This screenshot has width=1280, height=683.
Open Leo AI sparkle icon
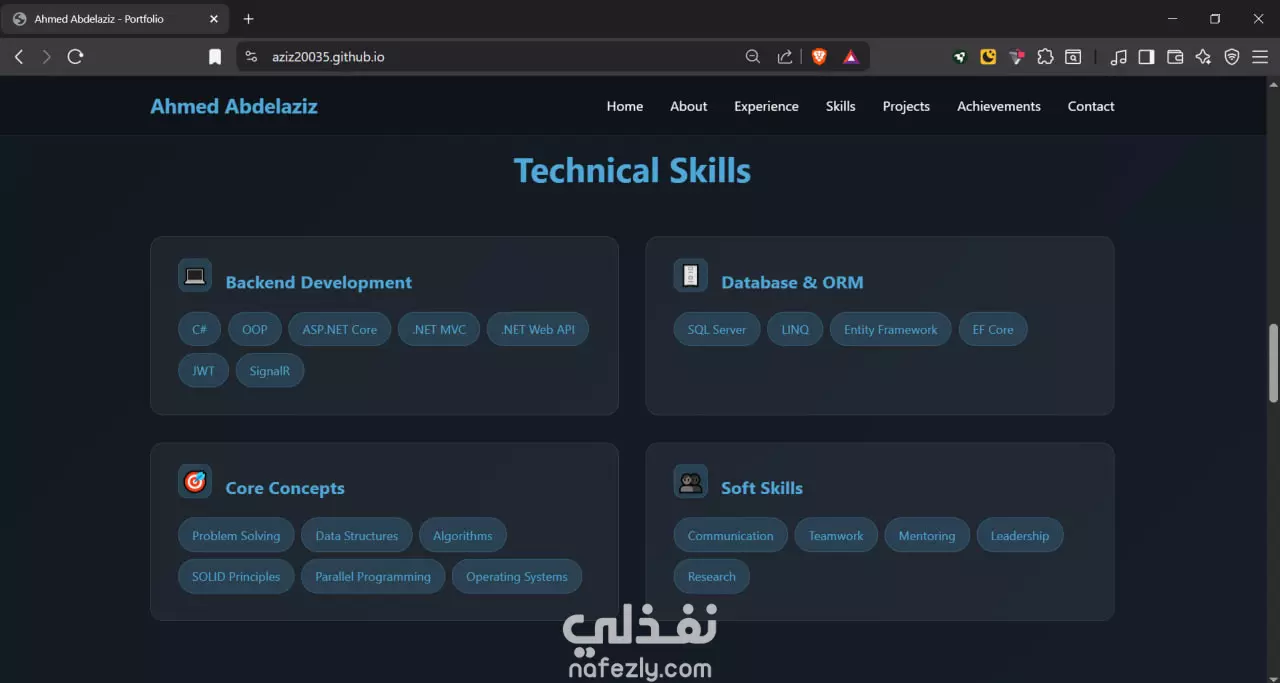pyautogui.click(x=1203, y=57)
